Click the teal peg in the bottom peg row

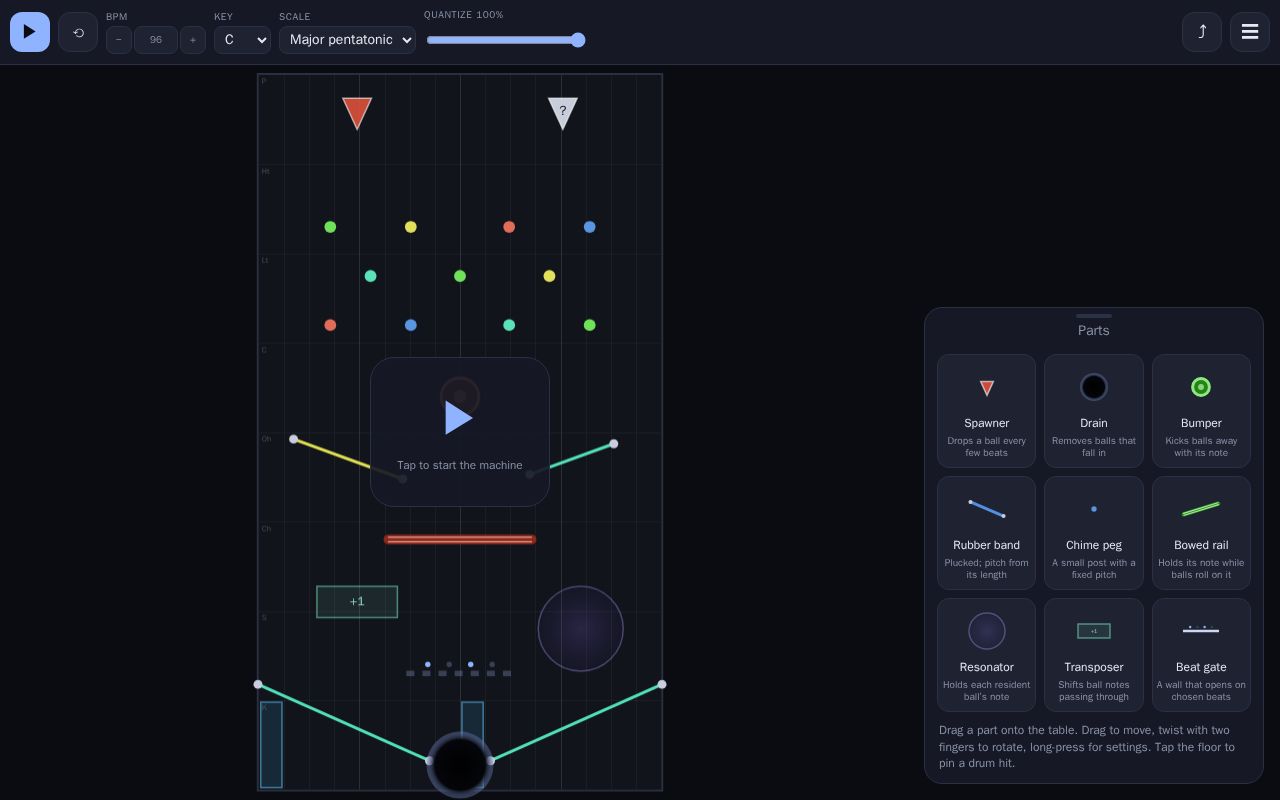[x=509, y=325]
